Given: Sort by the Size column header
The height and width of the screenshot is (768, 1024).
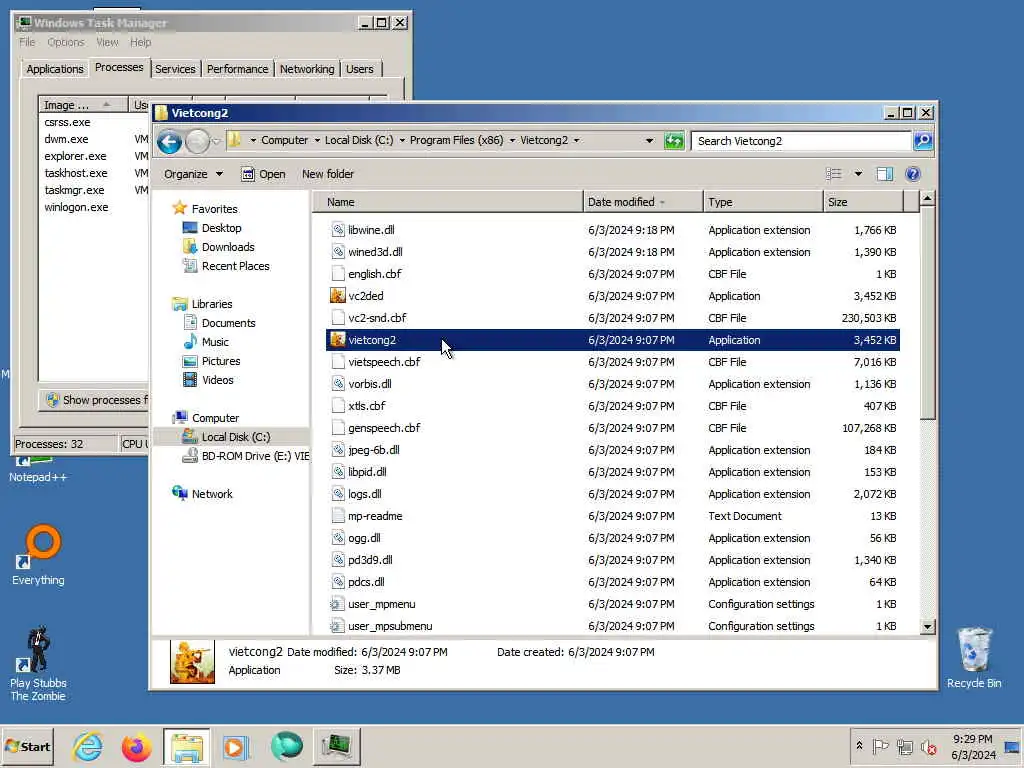Looking at the screenshot, I should (x=863, y=202).
